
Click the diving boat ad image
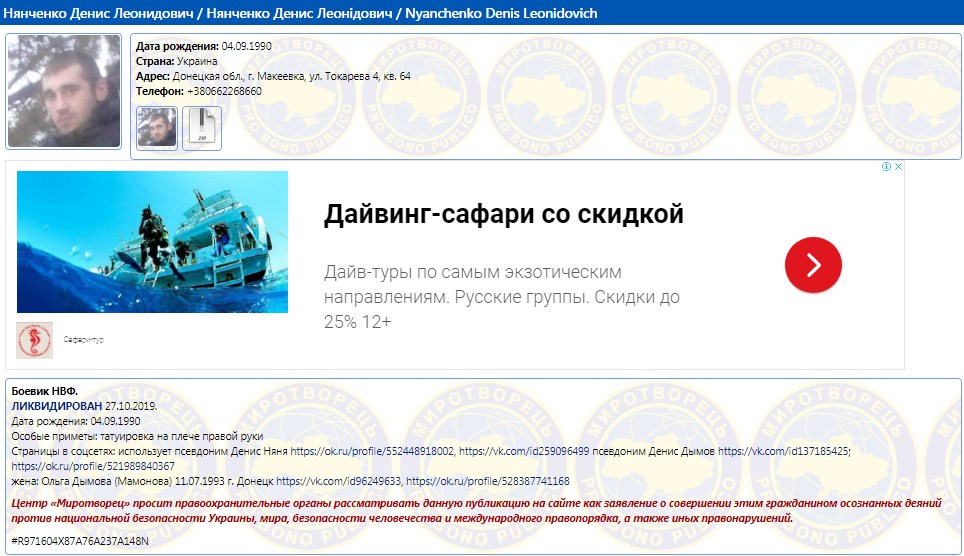point(152,242)
